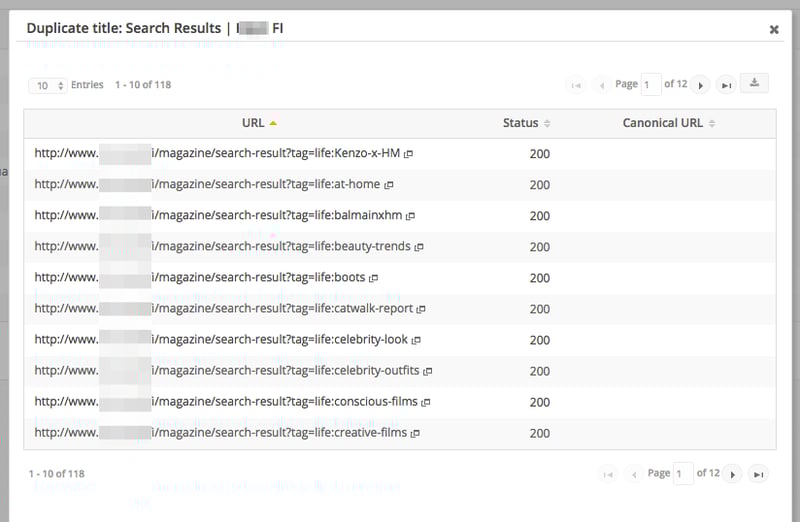Click bottom pagination last page icon

point(759,473)
